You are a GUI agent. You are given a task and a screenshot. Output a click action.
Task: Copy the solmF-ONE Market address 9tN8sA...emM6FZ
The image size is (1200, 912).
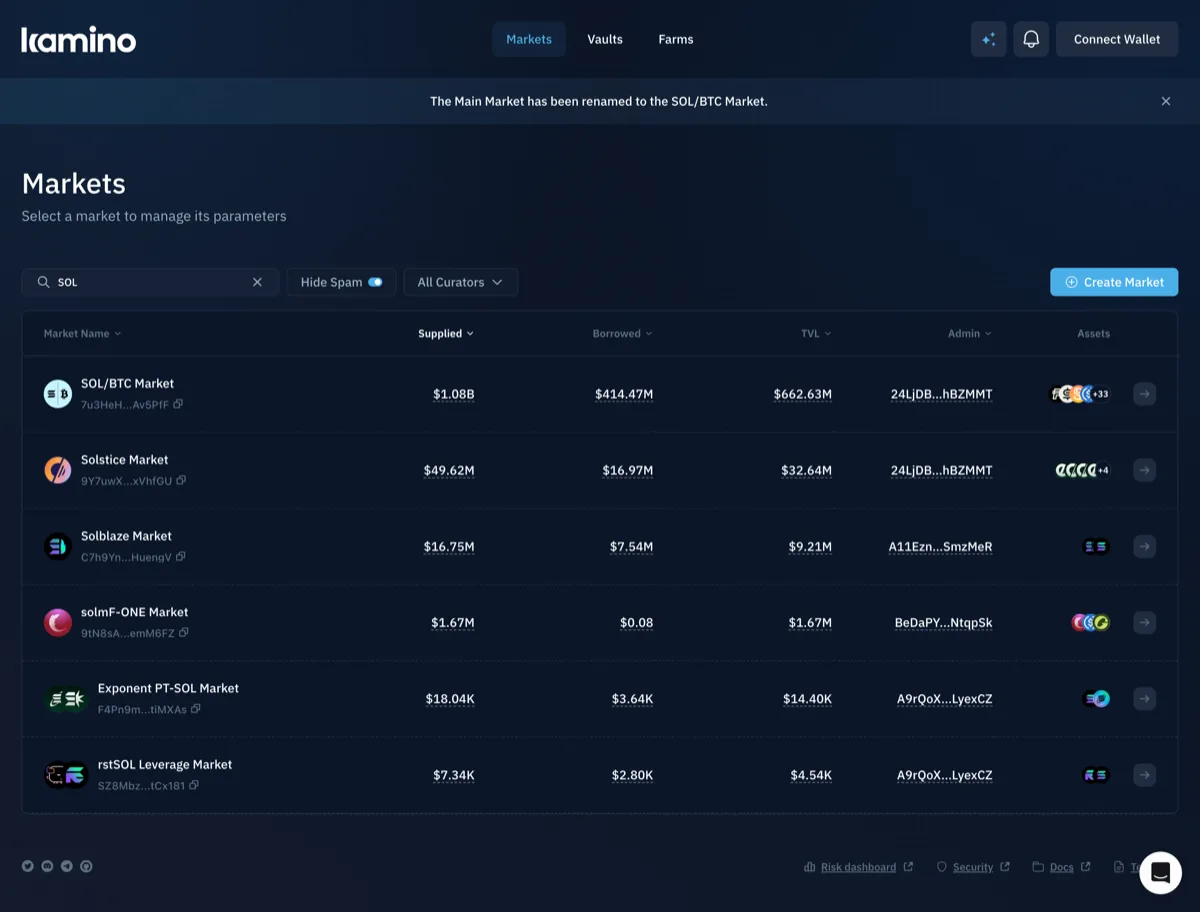click(184, 633)
